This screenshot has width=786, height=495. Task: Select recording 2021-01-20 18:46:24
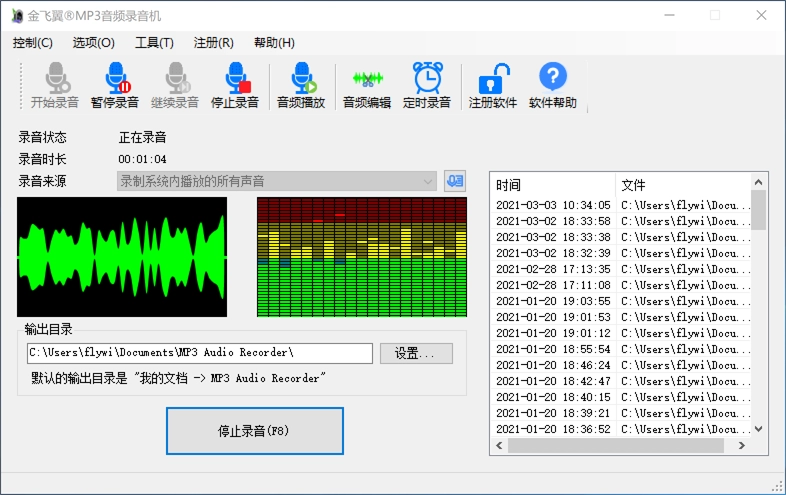pos(621,365)
